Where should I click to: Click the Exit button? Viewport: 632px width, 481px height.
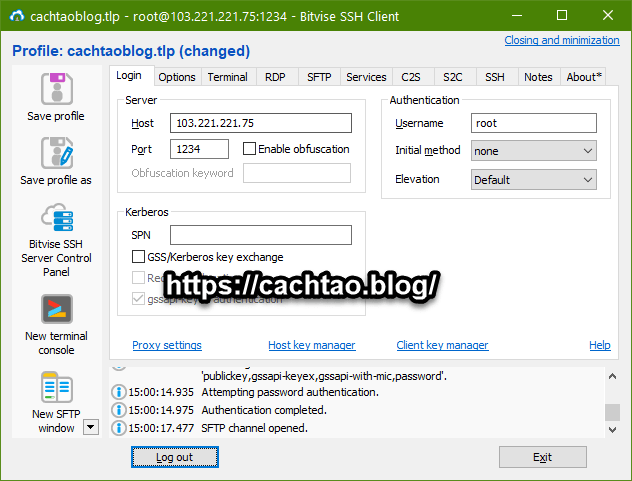click(x=543, y=457)
